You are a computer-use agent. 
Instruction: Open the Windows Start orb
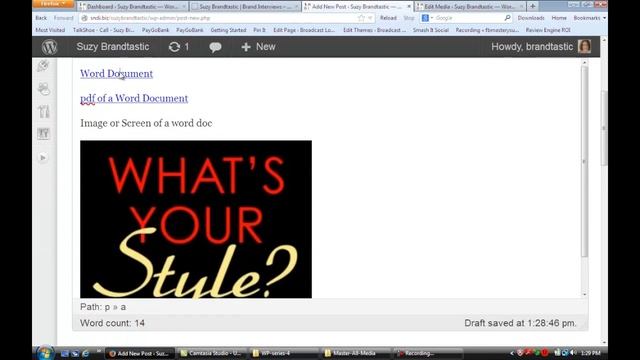[45, 353]
